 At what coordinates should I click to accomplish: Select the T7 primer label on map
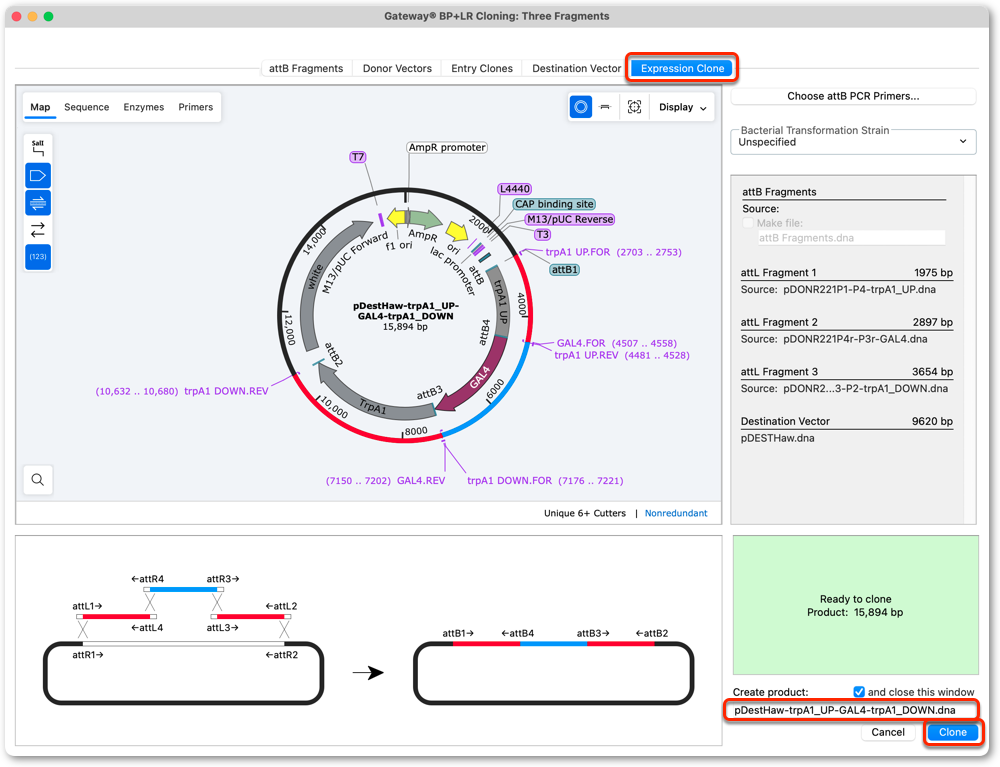[358, 157]
